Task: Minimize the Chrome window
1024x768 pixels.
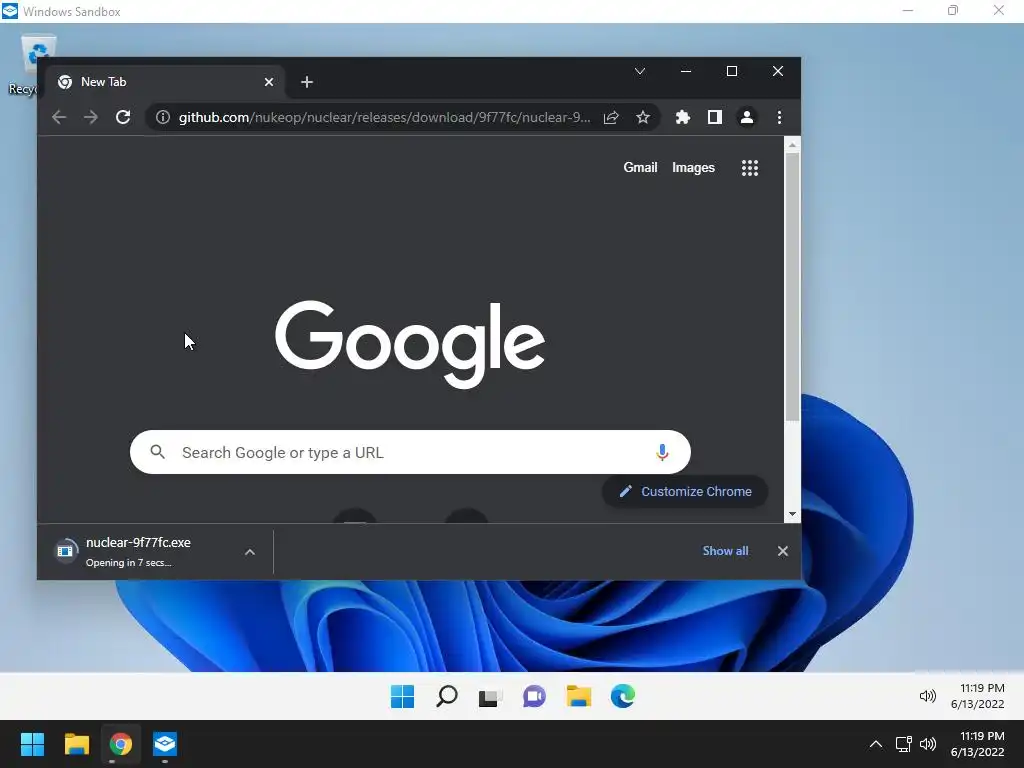Action: click(686, 71)
